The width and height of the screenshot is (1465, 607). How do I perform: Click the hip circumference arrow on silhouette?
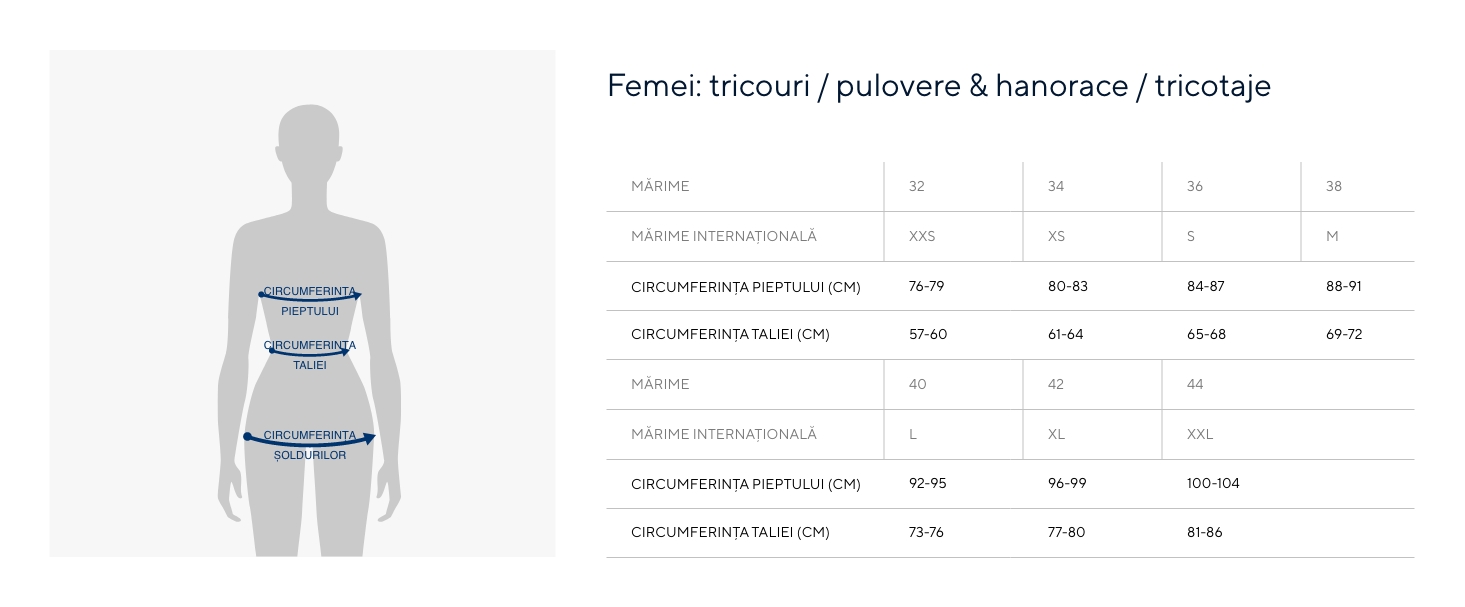point(310,441)
